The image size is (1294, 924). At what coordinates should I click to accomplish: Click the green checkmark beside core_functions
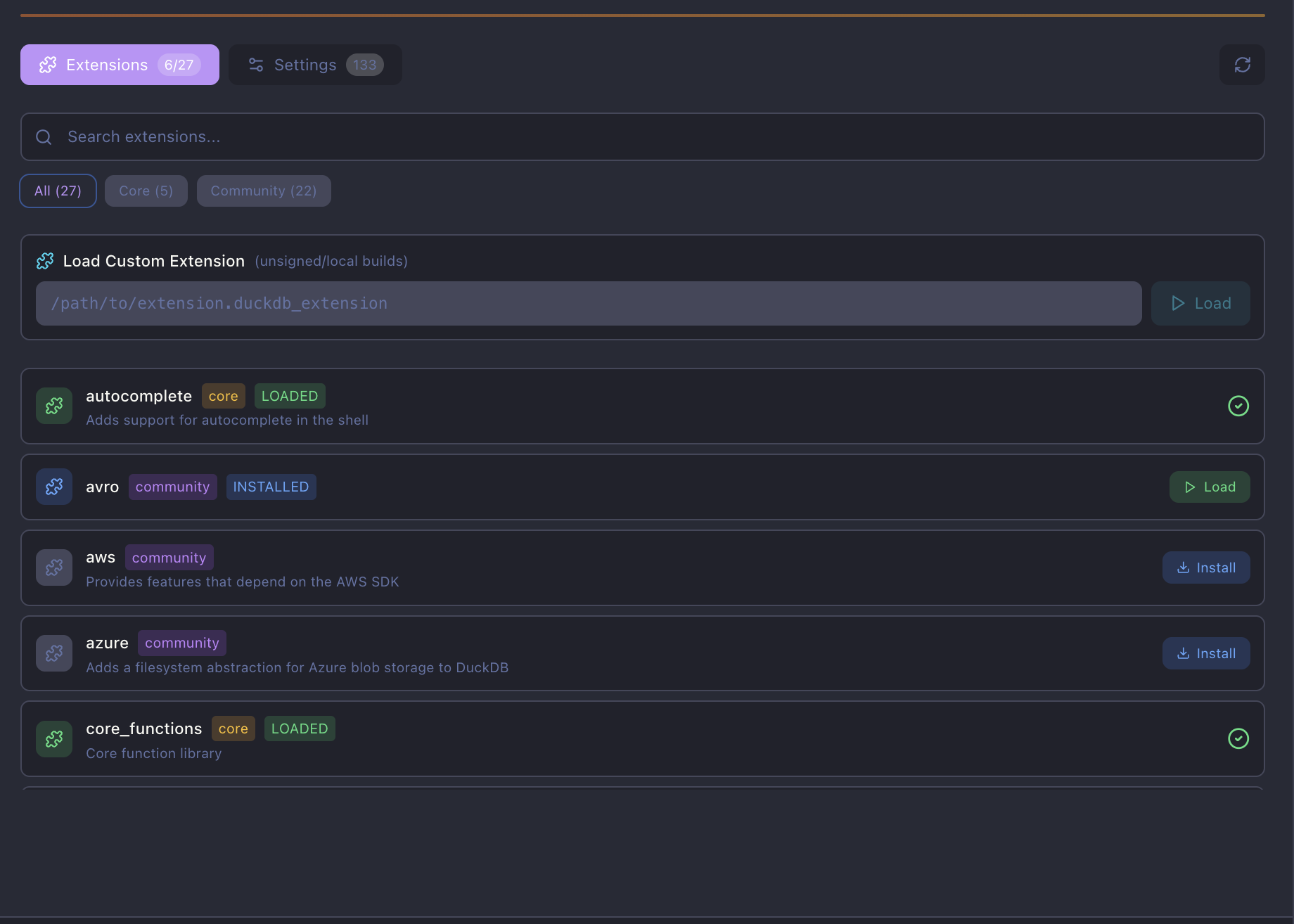coord(1238,738)
